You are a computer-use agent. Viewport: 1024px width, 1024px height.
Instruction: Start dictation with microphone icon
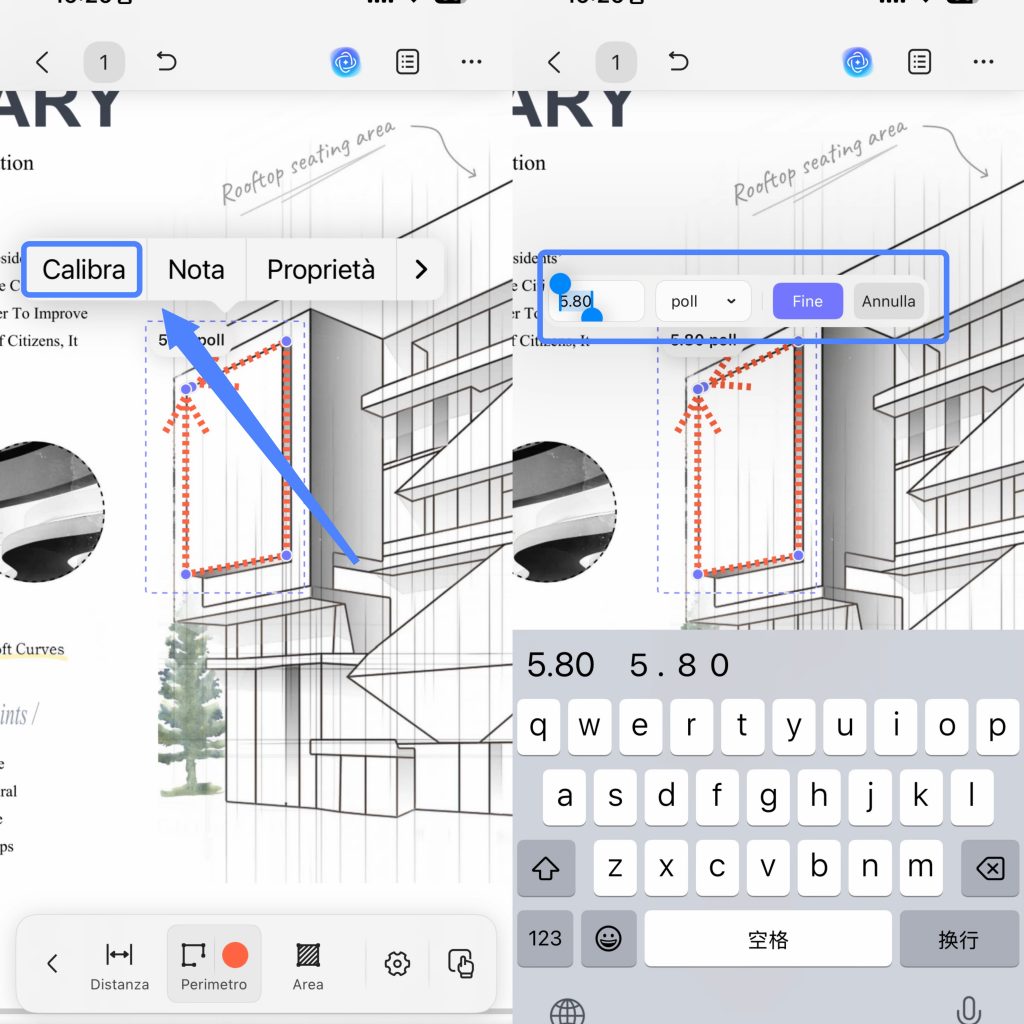coord(968,1010)
